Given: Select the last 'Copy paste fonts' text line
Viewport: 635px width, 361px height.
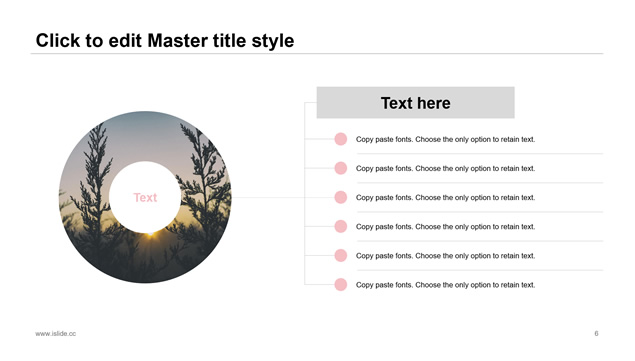Looking at the screenshot, I should point(445,285).
